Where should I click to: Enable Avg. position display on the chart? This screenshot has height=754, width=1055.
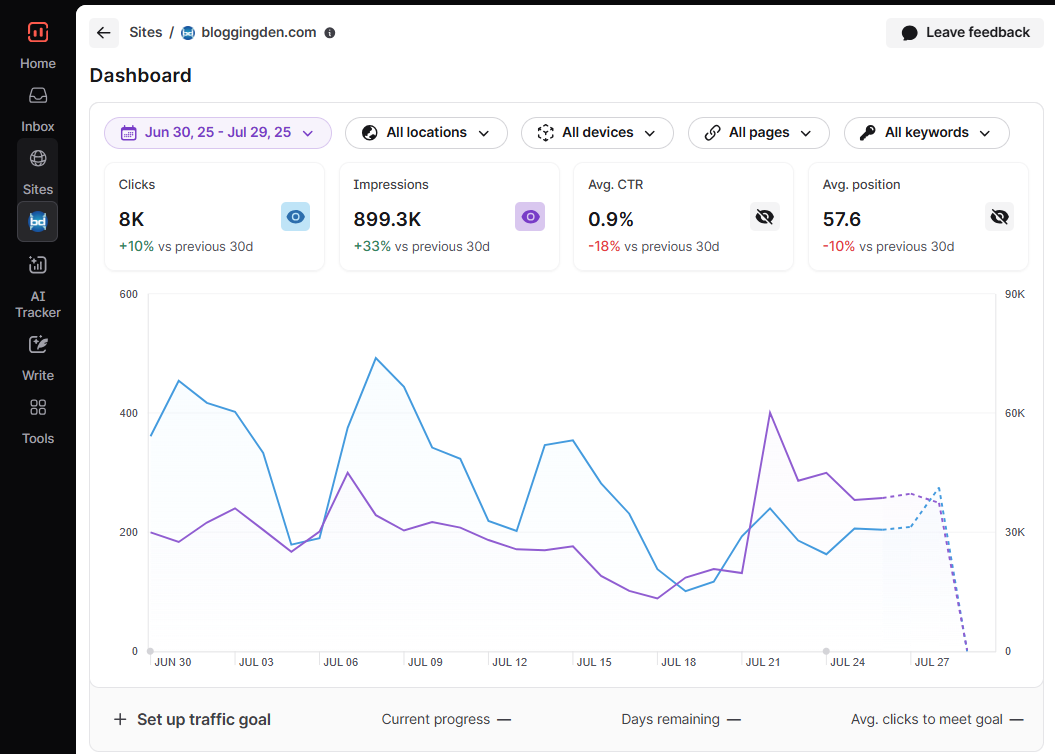pyautogui.click(x=999, y=216)
